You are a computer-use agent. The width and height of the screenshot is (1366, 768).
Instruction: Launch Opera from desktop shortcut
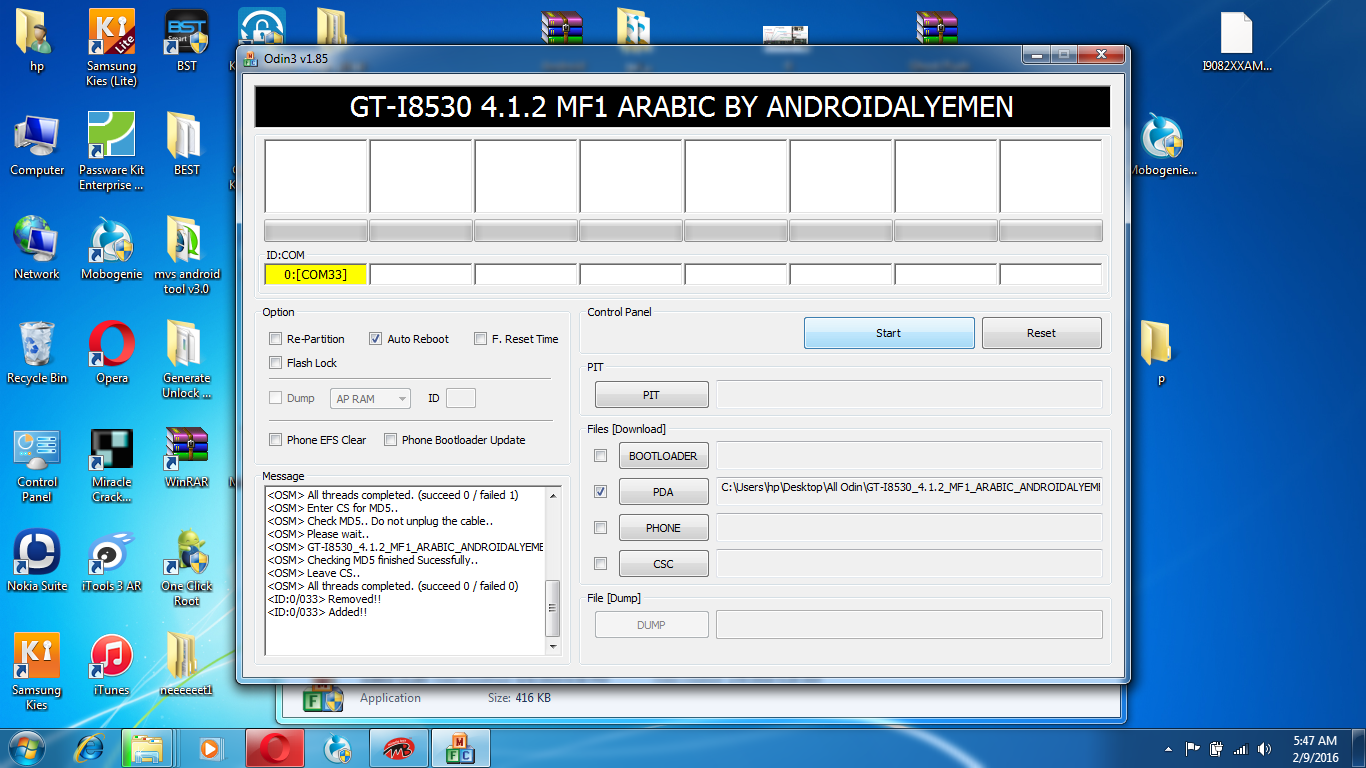111,352
